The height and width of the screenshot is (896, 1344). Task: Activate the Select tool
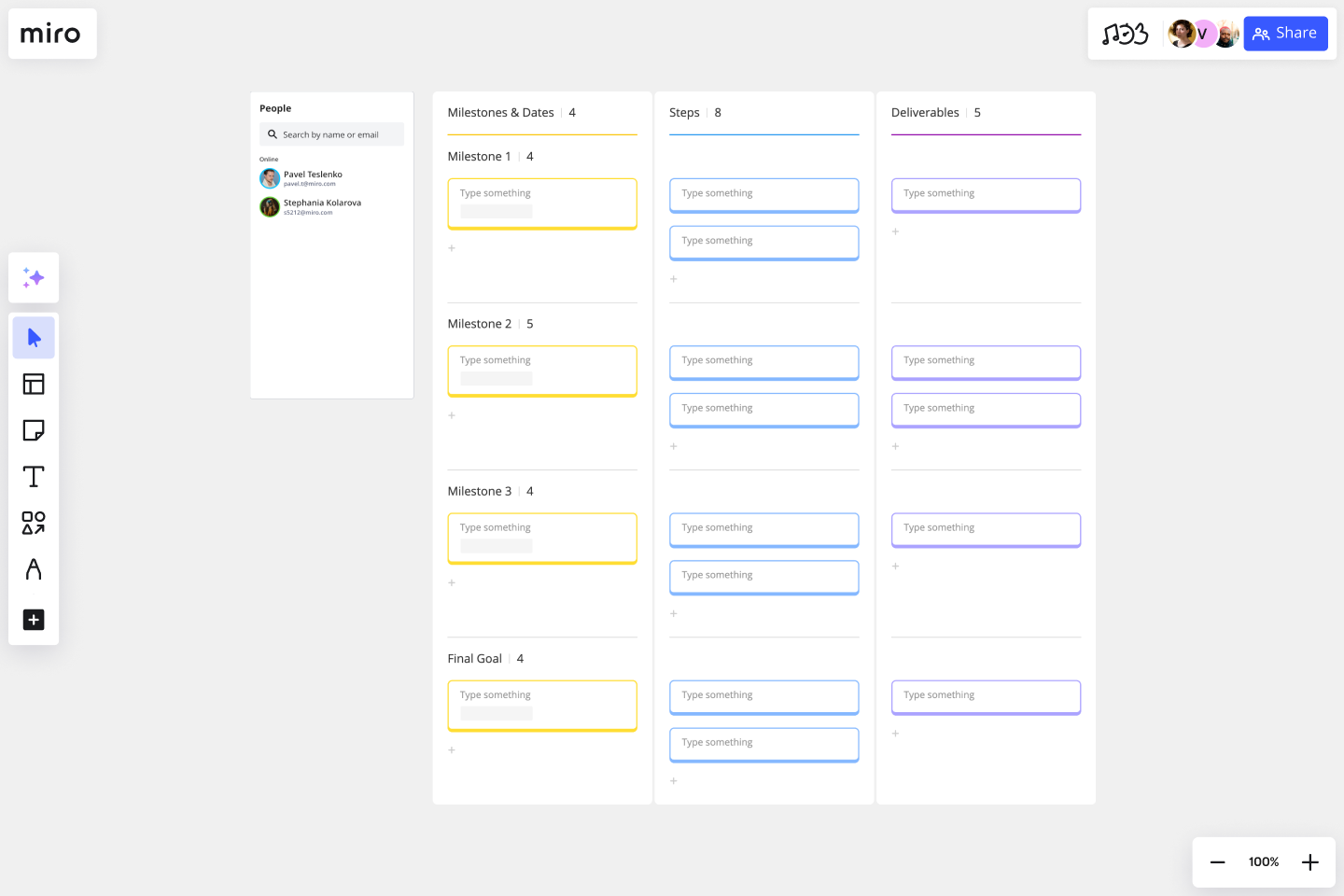(34, 337)
